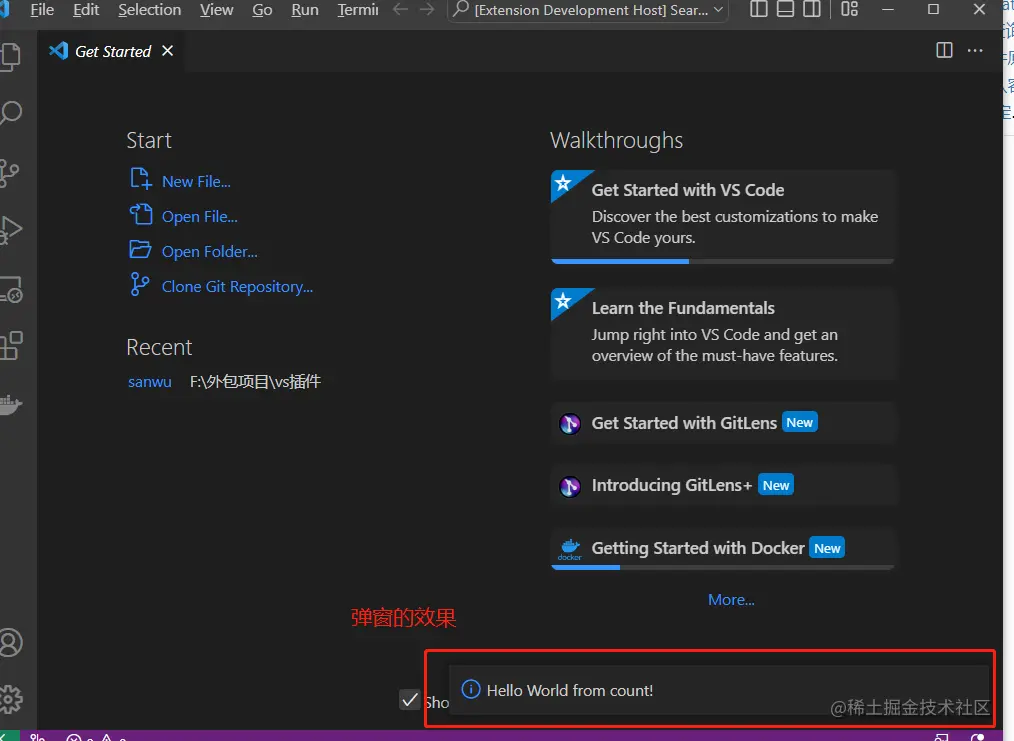
Task: Open the View menu
Action: point(216,10)
